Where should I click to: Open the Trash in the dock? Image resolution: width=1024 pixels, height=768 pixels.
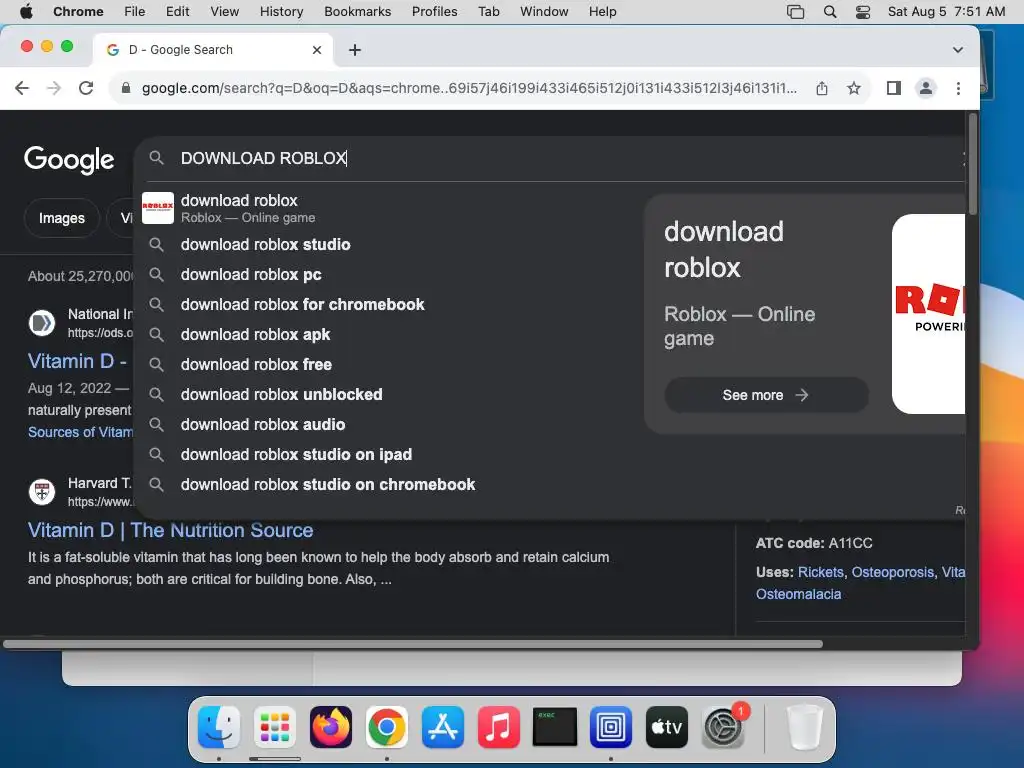tap(804, 726)
